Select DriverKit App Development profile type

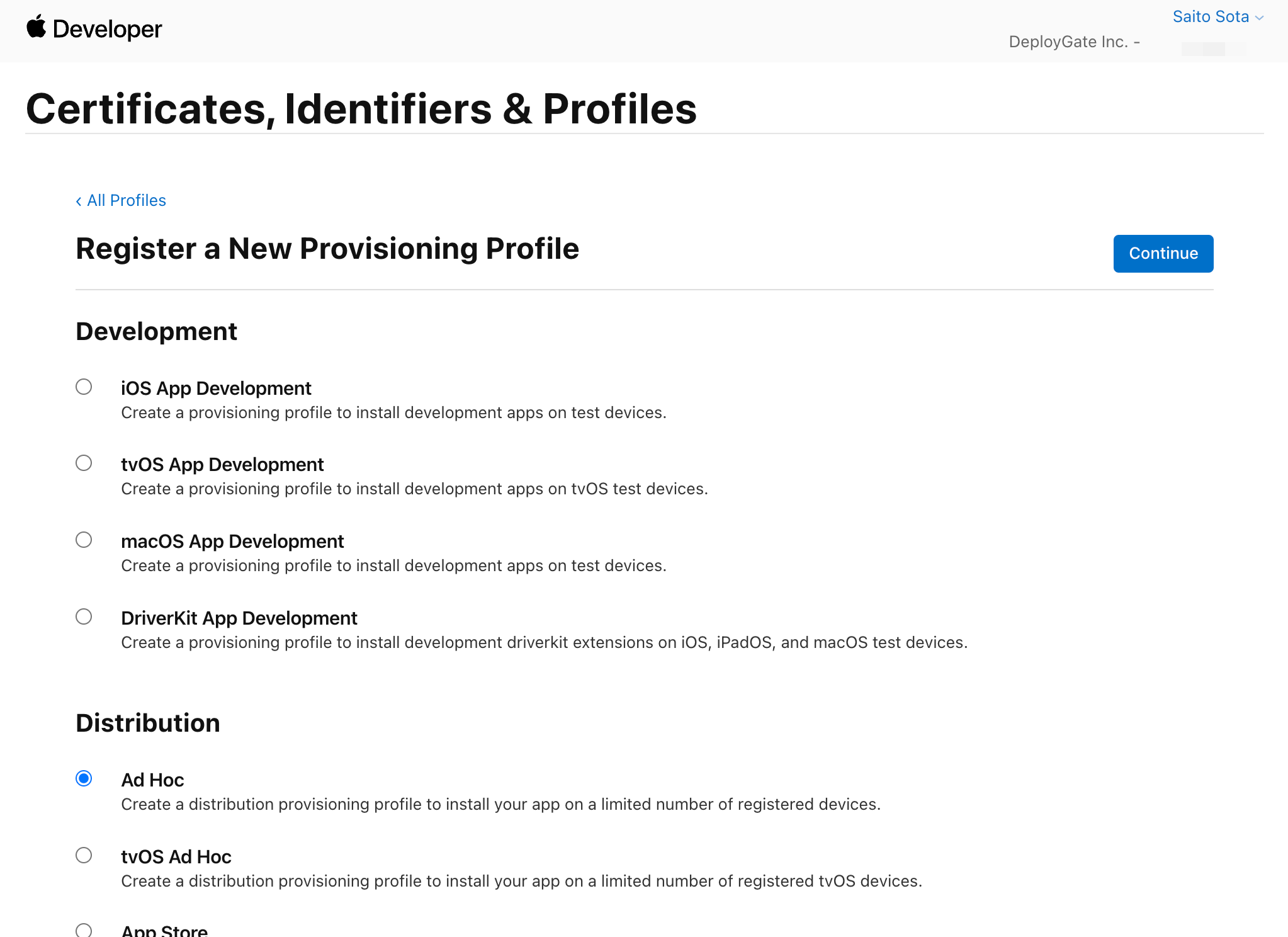pyautogui.click(x=84, y=616)
